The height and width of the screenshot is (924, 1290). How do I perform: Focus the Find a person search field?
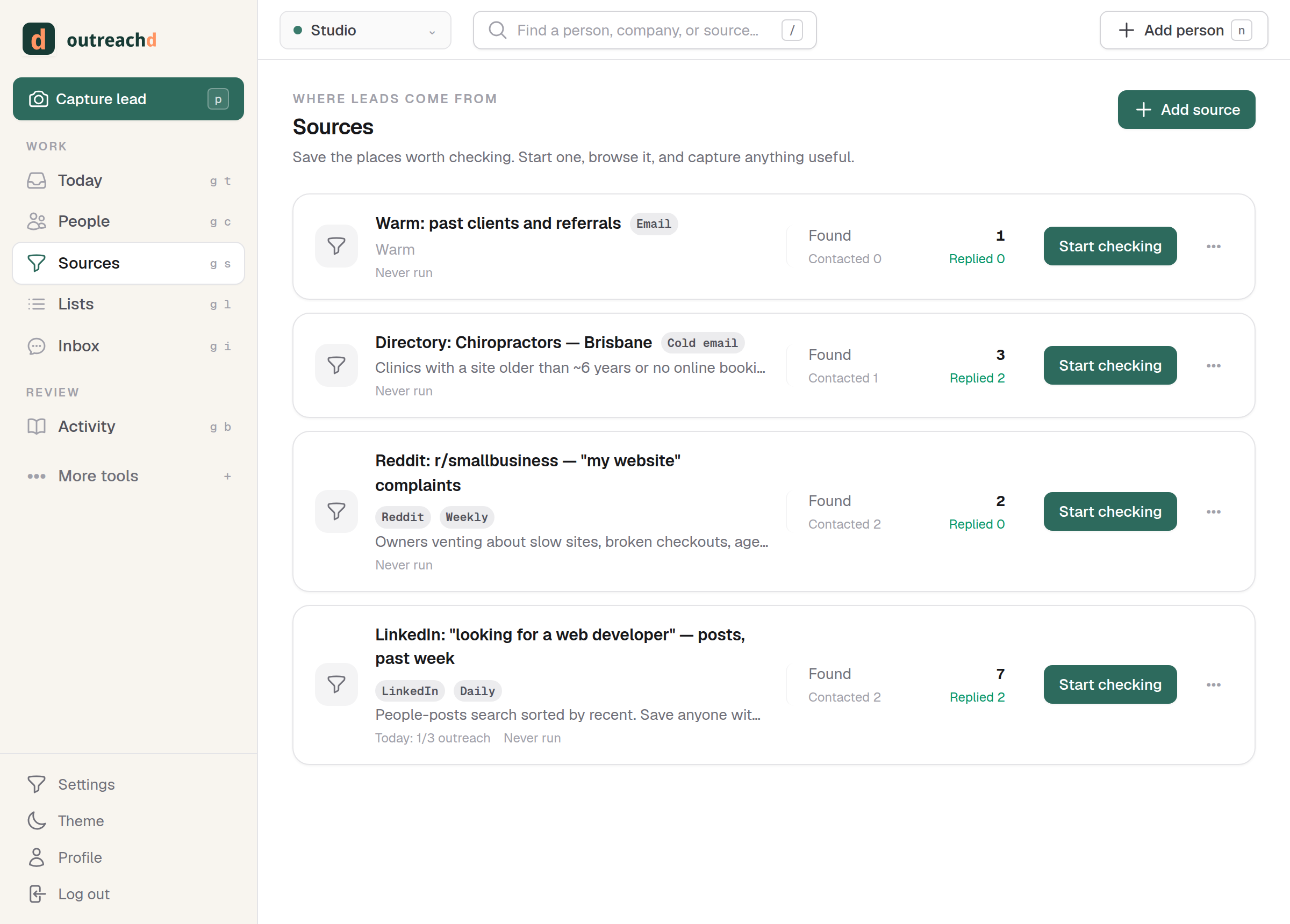coord(644,30)
